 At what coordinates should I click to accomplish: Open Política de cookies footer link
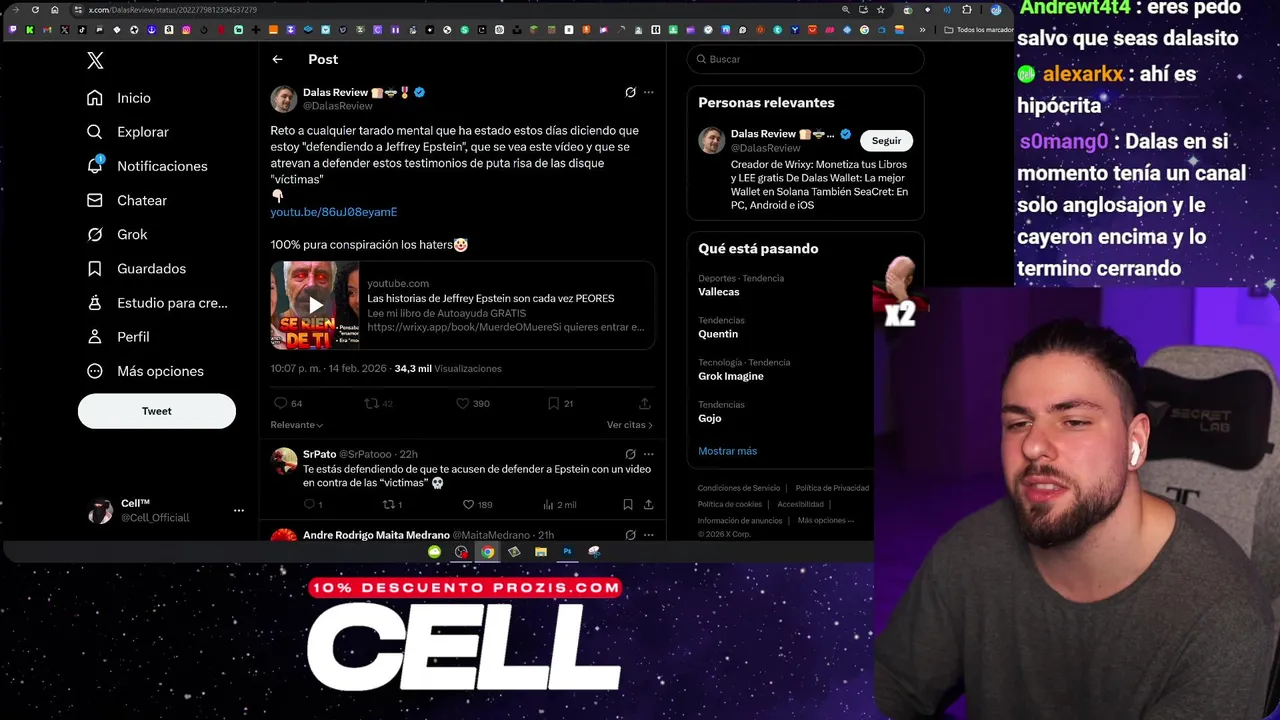(x=730, y=504)
